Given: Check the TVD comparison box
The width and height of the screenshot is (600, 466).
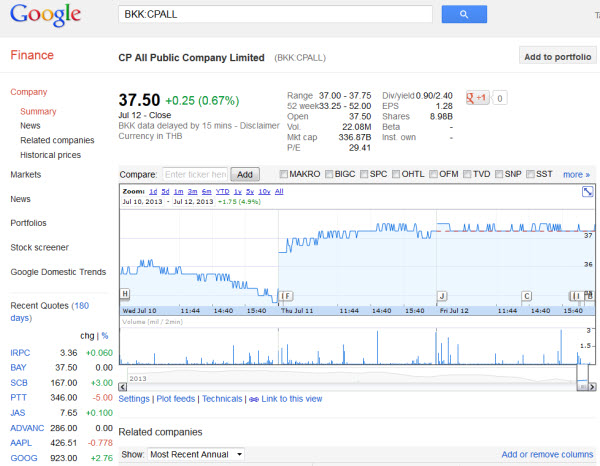Looking at the screenshot, I should tap(467, 174).
